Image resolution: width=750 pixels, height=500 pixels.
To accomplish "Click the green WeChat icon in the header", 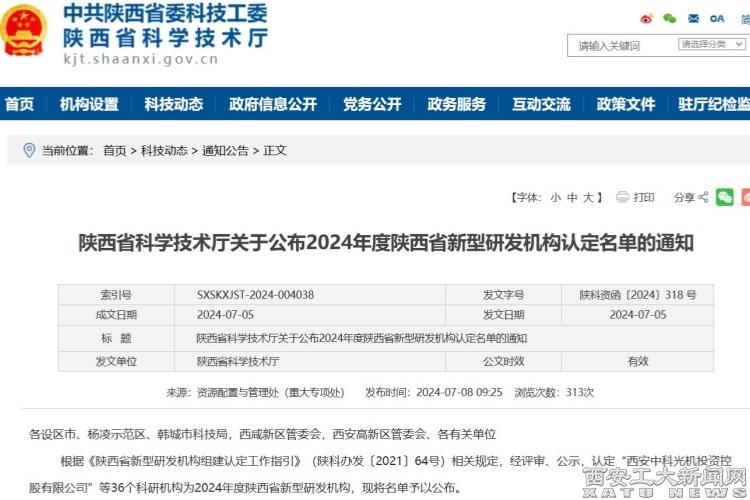I will 669,19.
